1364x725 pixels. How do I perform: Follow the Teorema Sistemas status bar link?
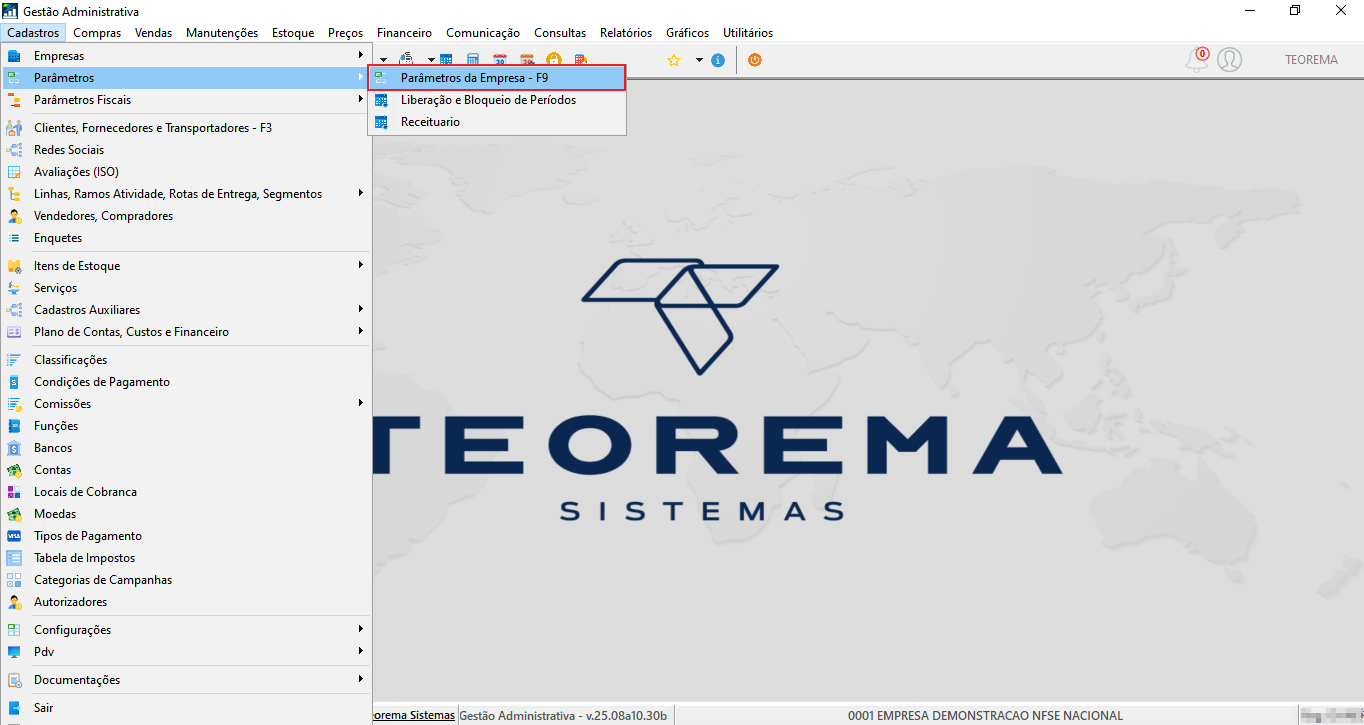pyautogui.click(x=414, y=716)
